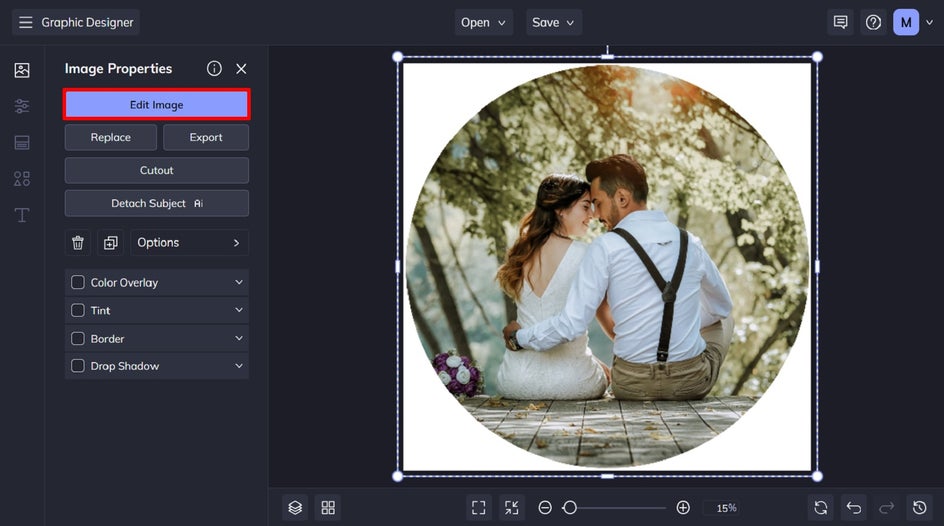Image resolution: width=944 pixels, height=526 pixels.
Task: Enable the Color Overlay checkbox
Action: (78, 283)
